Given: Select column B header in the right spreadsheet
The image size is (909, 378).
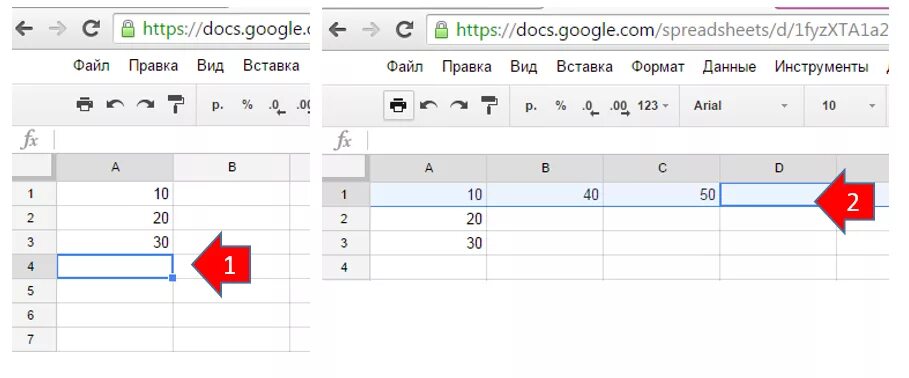Looking at the screenshot, I should 545,168.
